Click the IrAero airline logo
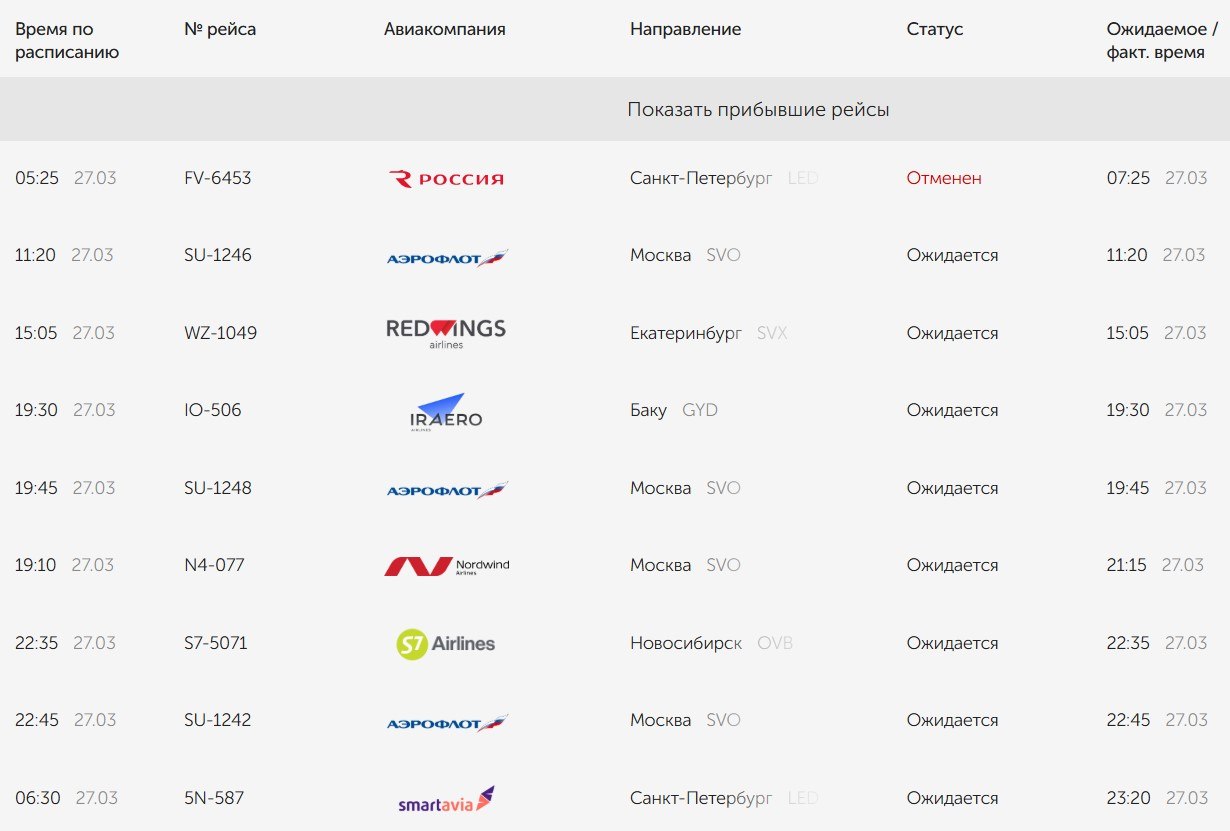 [446, 411]
